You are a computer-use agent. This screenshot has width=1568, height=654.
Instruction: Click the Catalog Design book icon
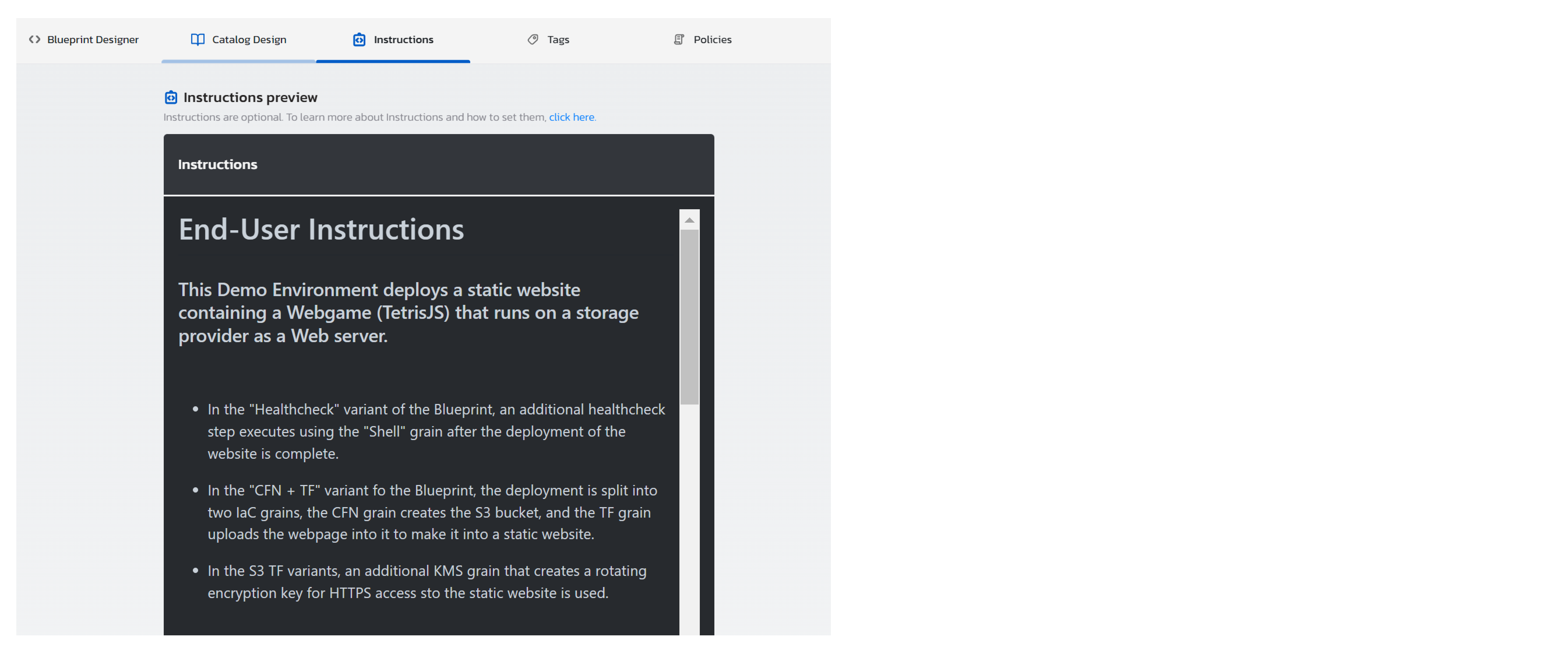tap(198, 40)
